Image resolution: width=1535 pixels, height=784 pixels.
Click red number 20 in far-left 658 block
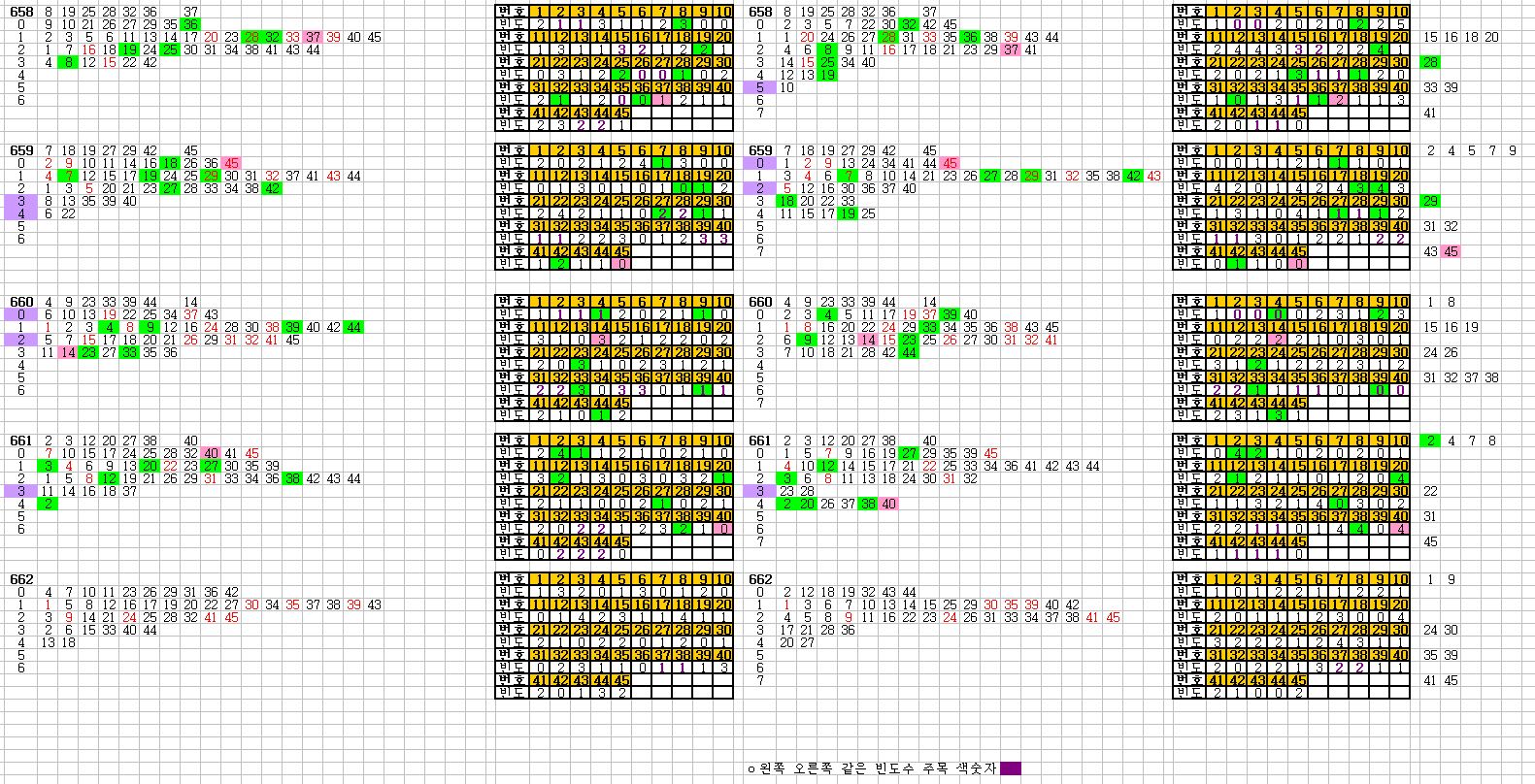(x=212, y=37)
